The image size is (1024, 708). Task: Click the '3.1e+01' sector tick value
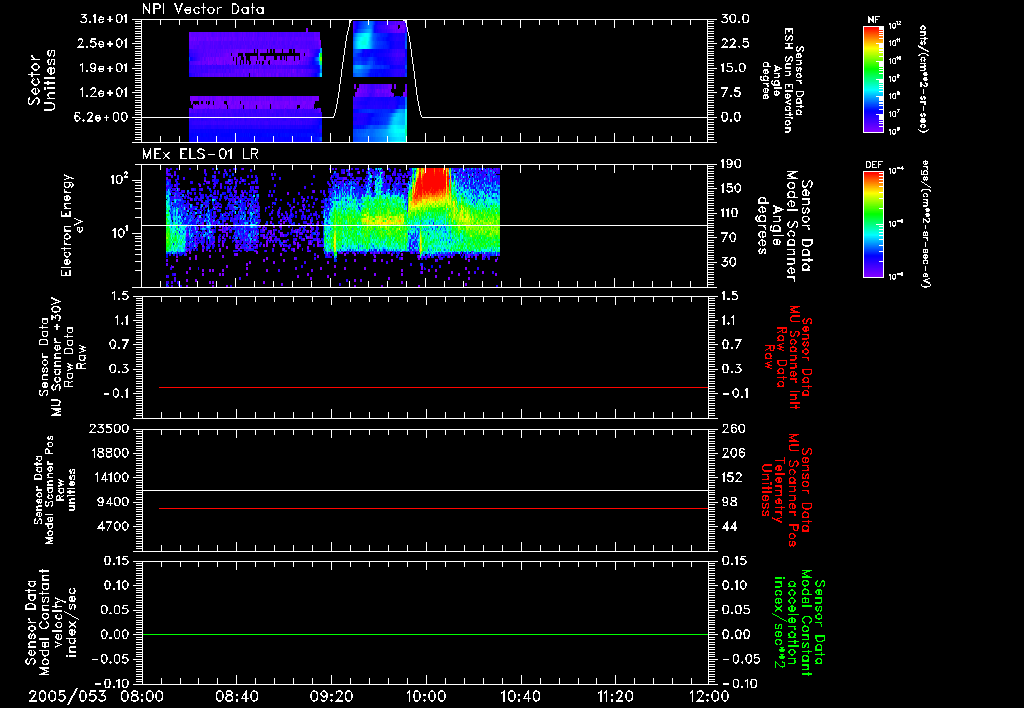104,19
